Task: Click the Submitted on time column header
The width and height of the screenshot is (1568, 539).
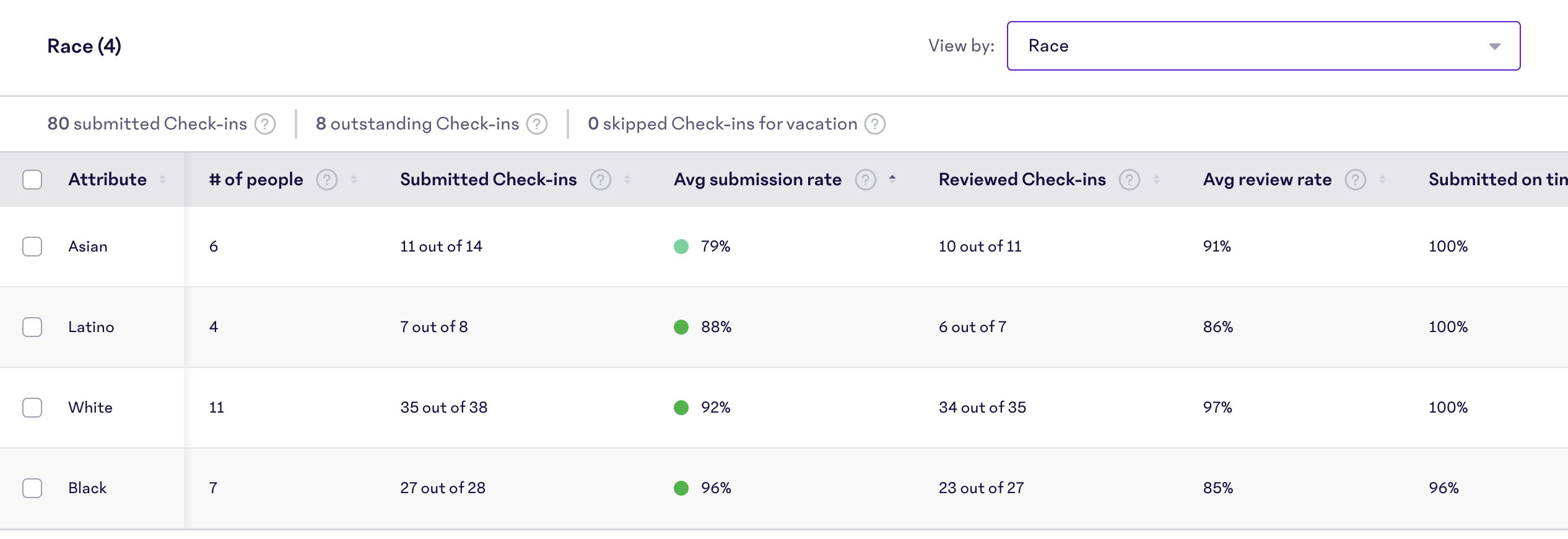Action: (x=1498, y=180)
